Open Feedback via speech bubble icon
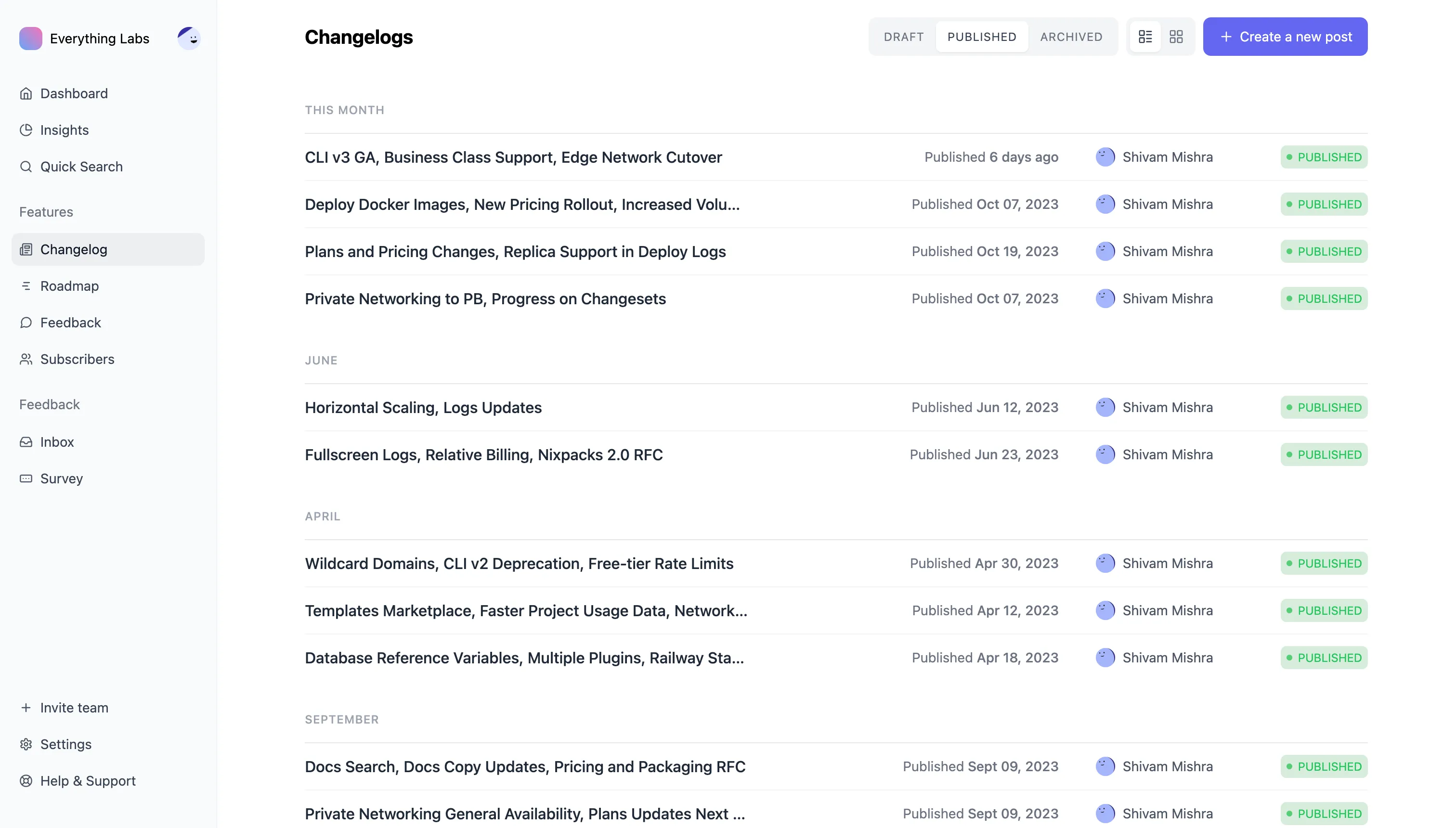 tap(26, 323)
